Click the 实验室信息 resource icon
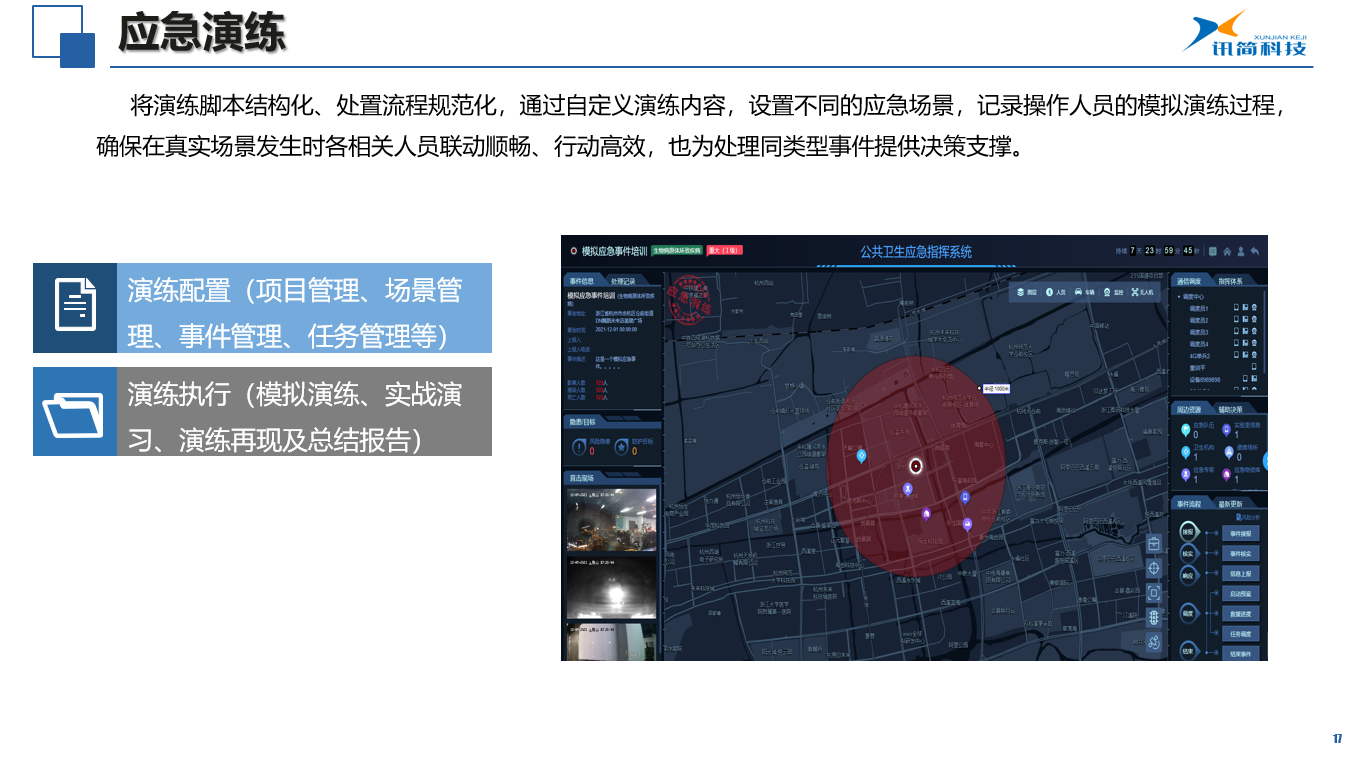The height and width of the screenshot is (764, 1347). point(1226,430)
